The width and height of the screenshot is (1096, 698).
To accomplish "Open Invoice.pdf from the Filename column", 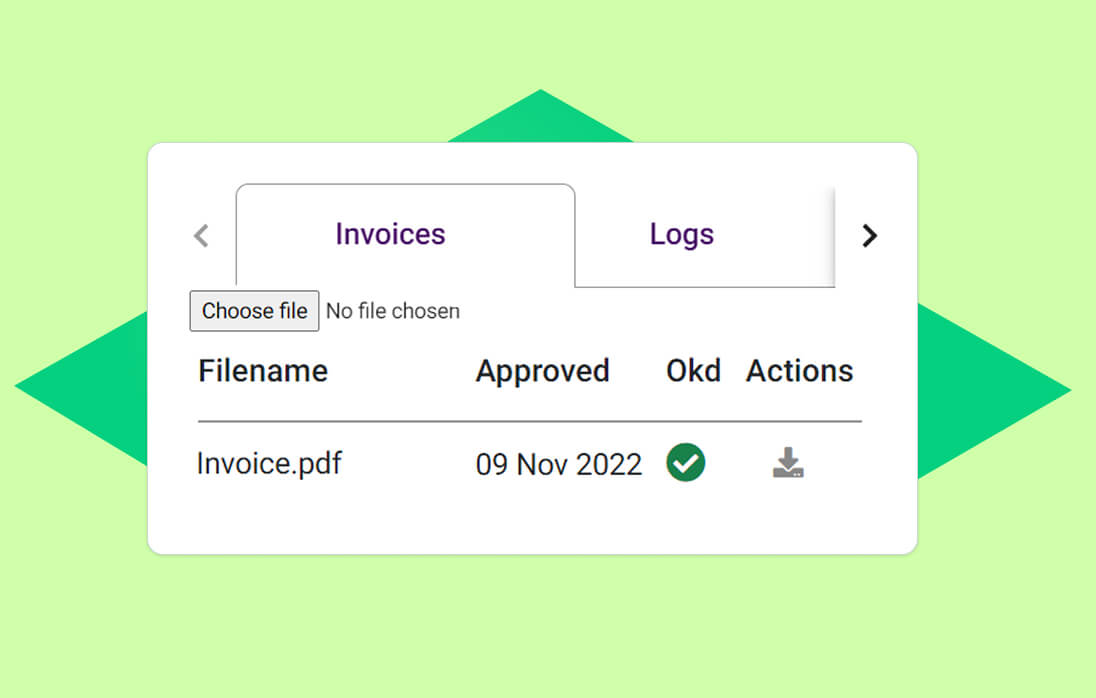I will click(268, 463).
